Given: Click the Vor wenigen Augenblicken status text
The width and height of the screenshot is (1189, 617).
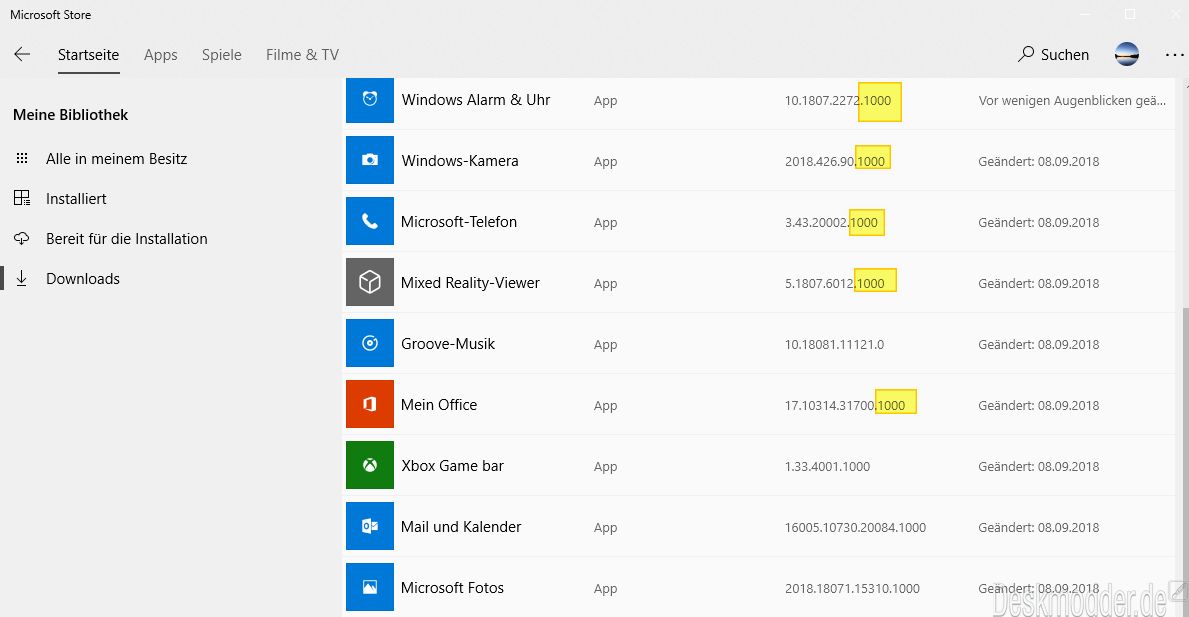Looking at the screenshot, I should [x=1072, y=100].
